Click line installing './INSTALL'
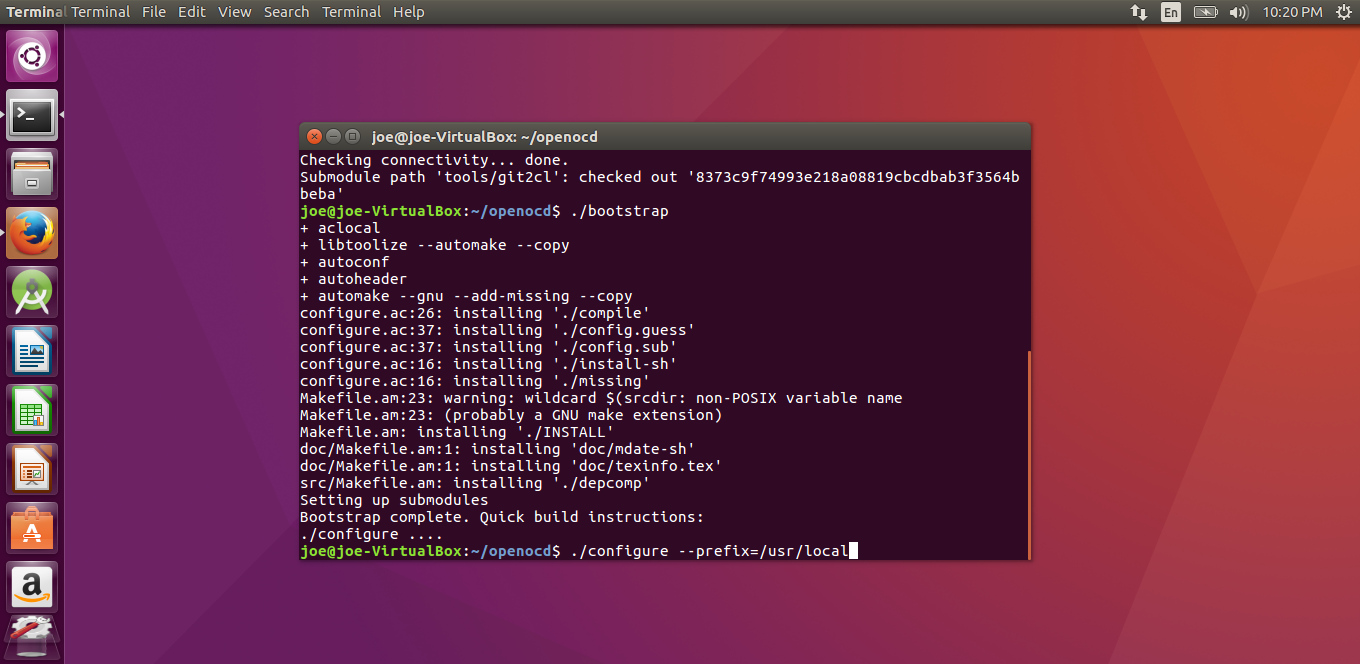 point(457,432)
